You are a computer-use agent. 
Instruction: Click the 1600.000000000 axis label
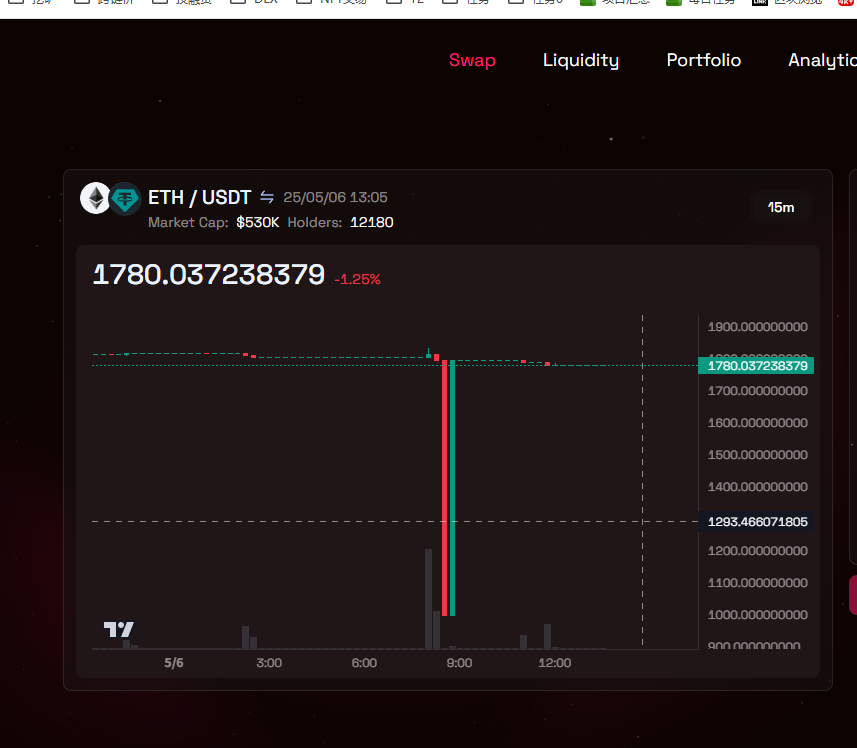(x=758, y=423)
